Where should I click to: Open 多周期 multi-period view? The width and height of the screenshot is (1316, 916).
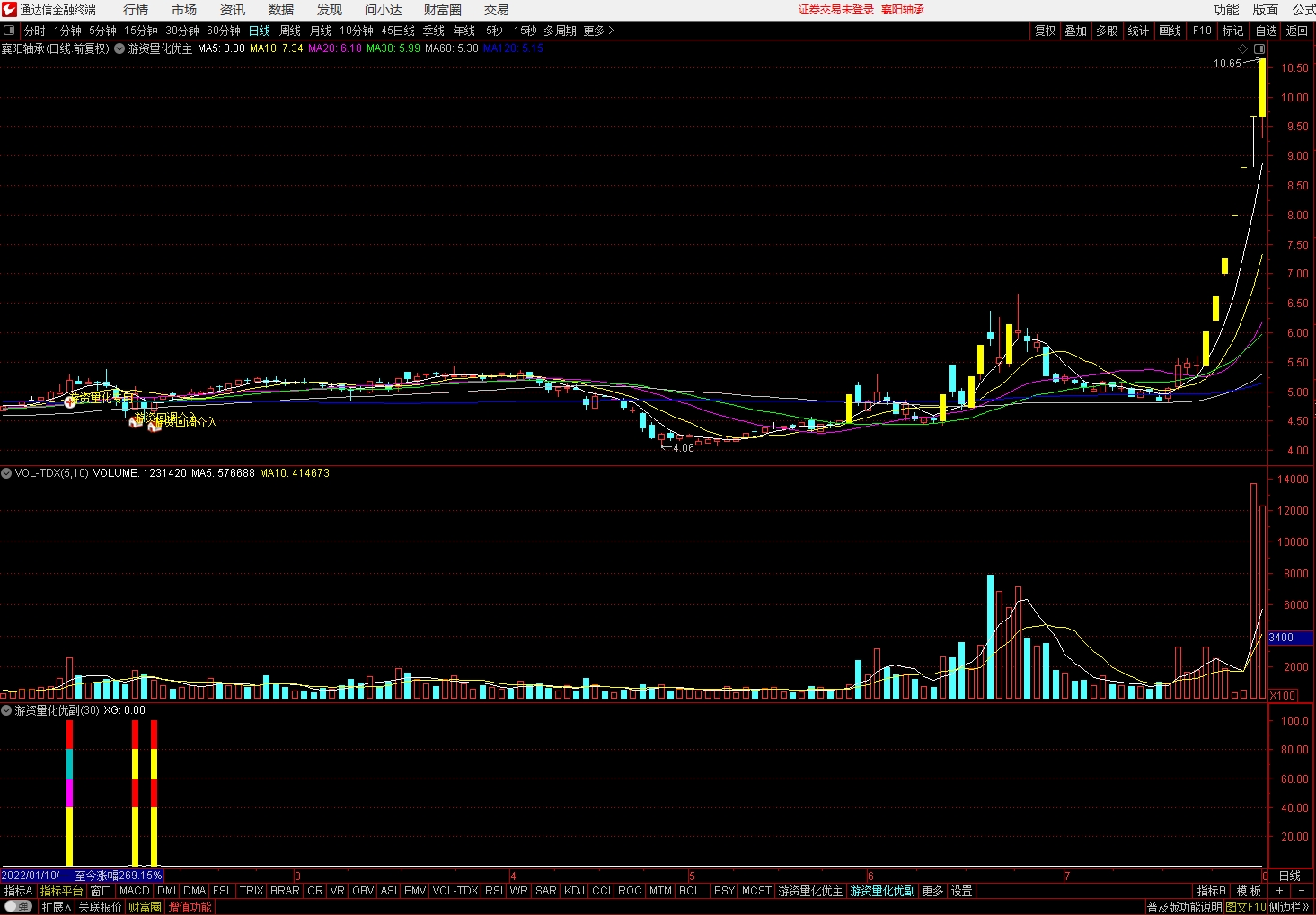click(560, 31)
